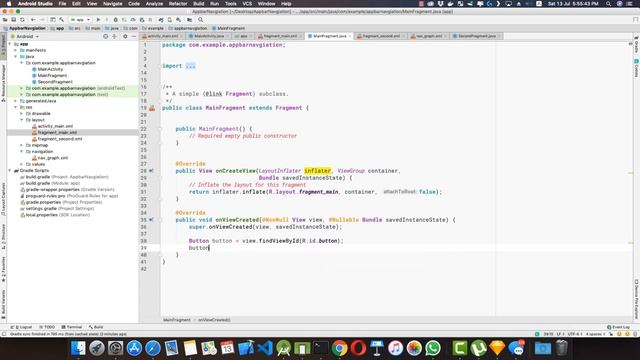Image resolution: width=640 pixels, height=360 pixels.
Task: Switch to the nav_graph.xml editor tab
Action: click(428, 36)
